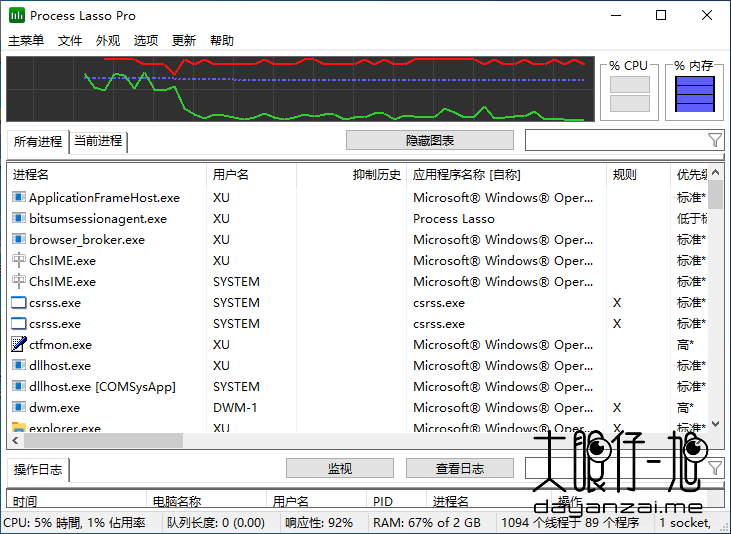The width and height of the screenshot is (731, 534).
Task: Click the 高* priority cell of ctfmon.exe
Action: pos(685,345)
